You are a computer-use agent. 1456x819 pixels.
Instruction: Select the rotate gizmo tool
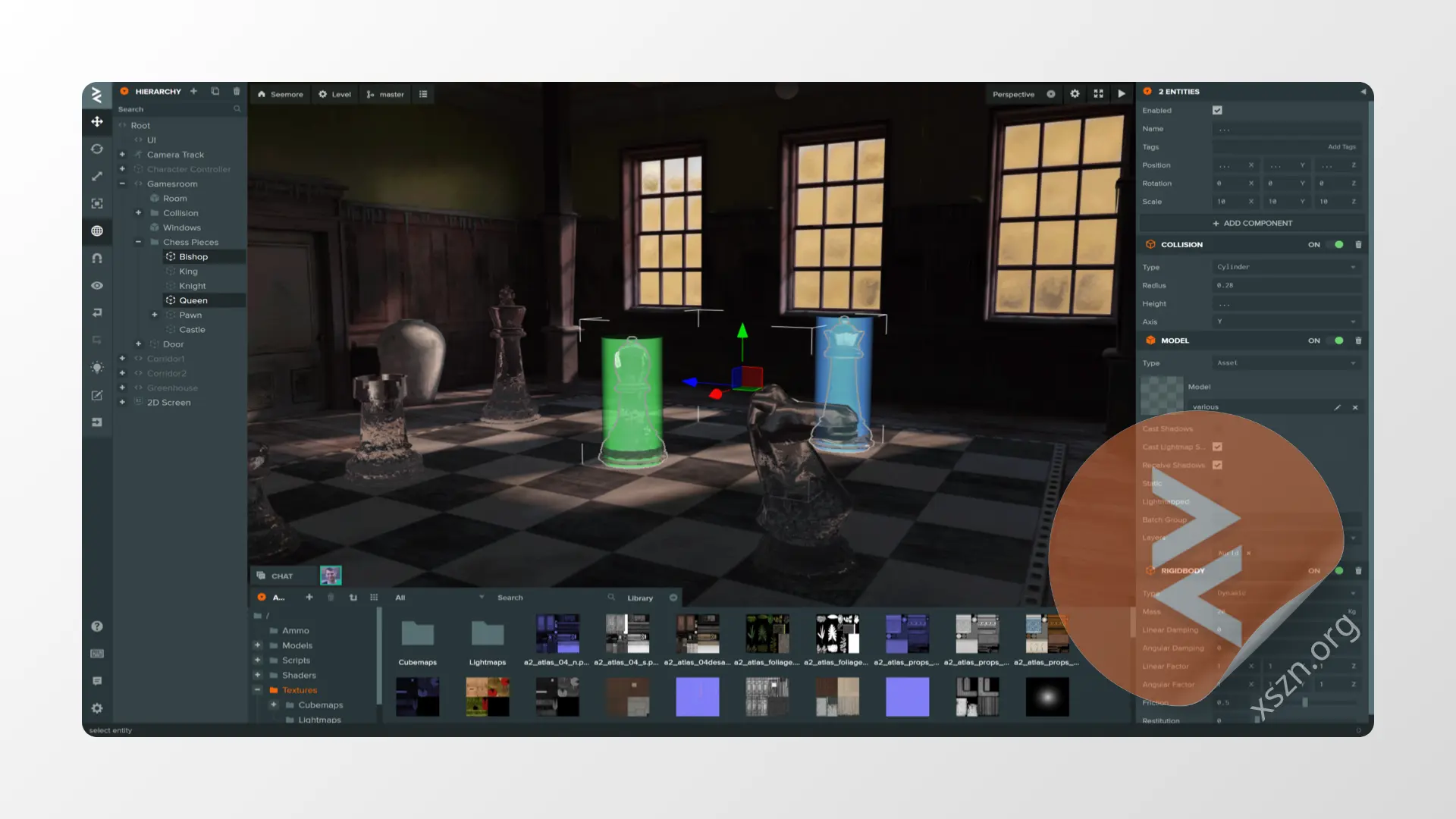97,149
